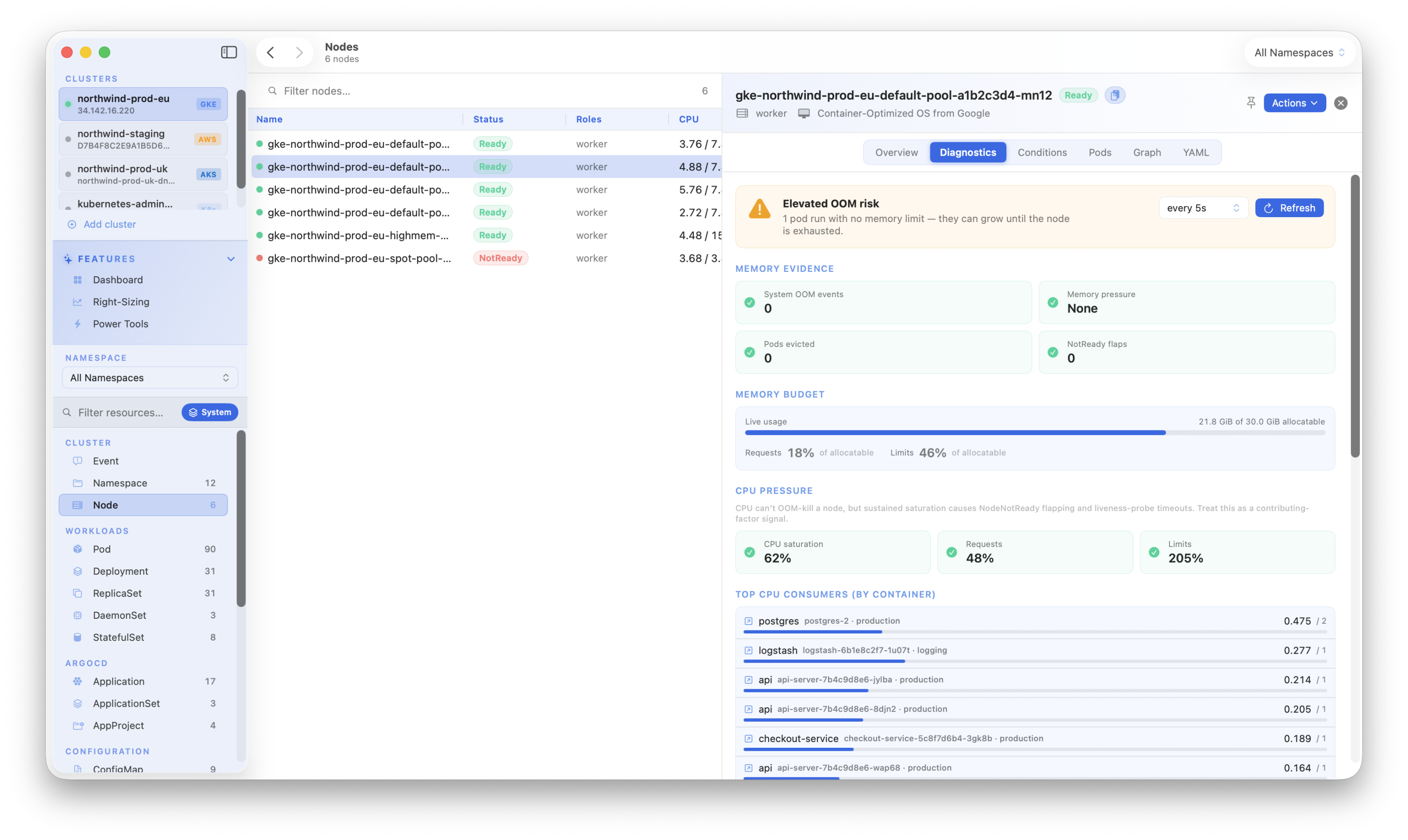Open ArgoCD AppProject list
Screen dimensions: 1408x840
[x=143, y=726]
